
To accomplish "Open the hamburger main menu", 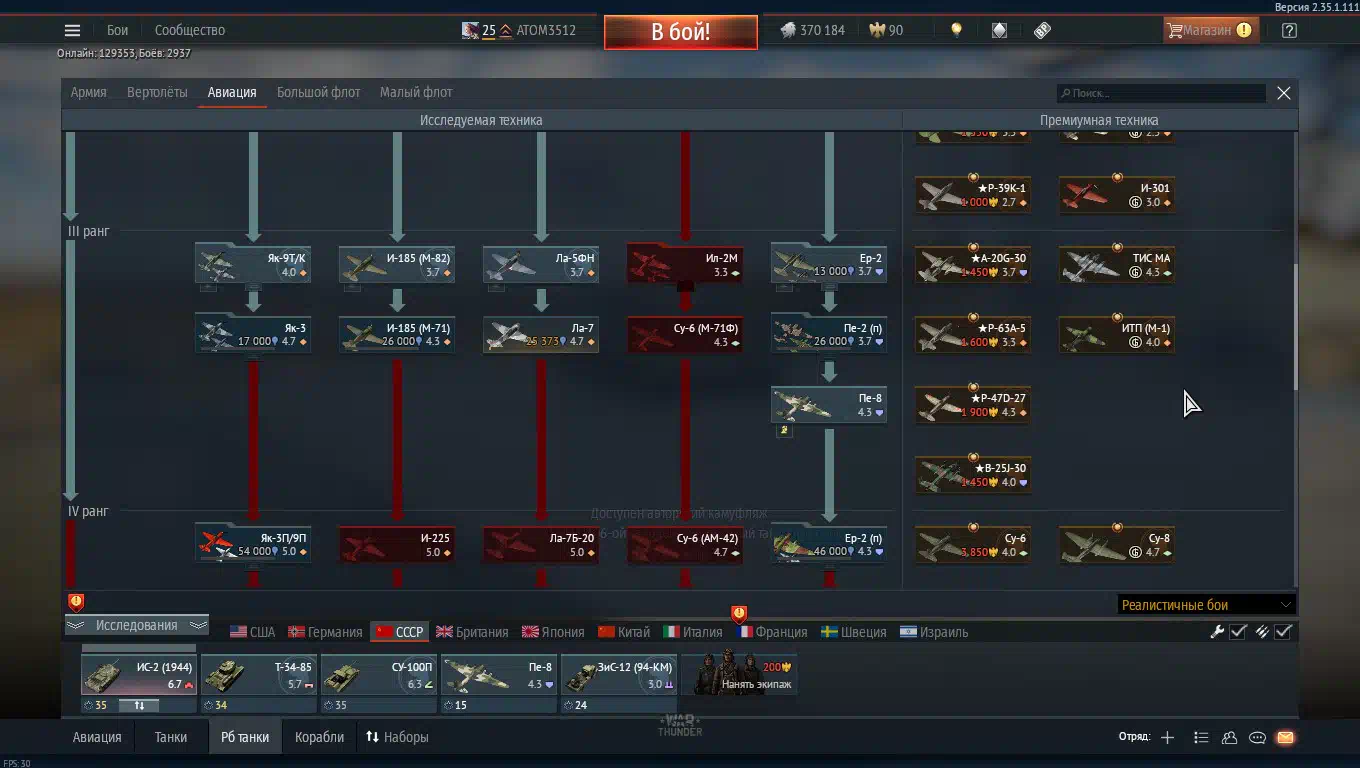I will tap(72, 30).
